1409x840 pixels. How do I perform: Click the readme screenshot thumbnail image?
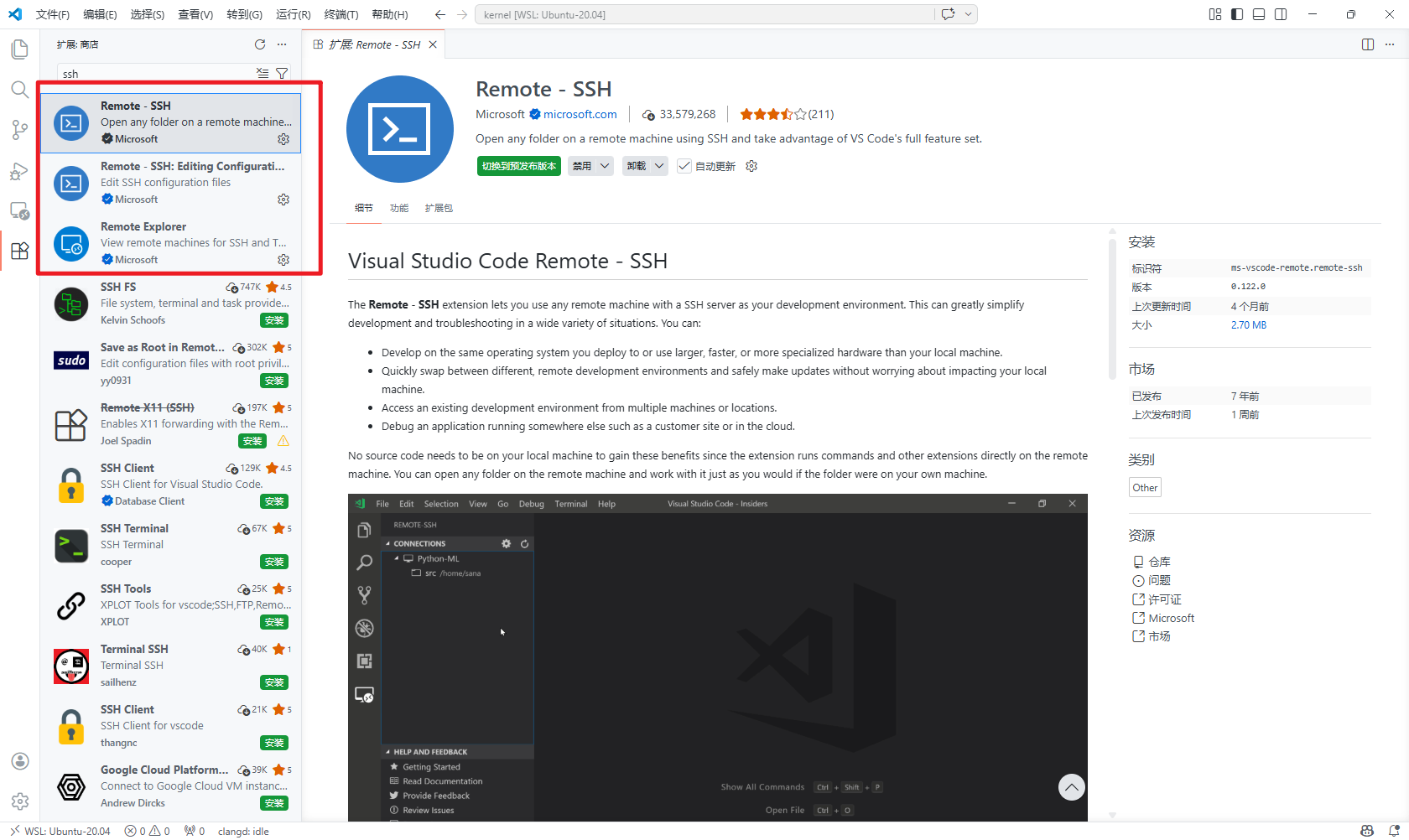click(x=718, y=658)
